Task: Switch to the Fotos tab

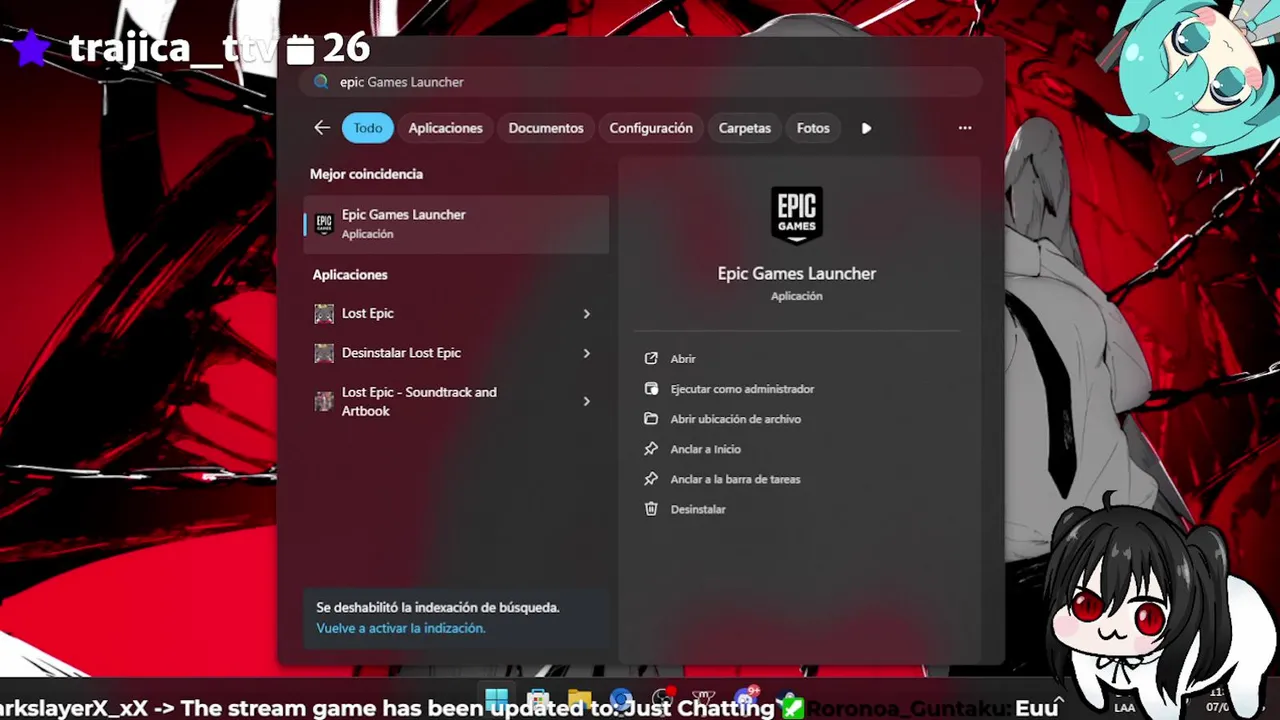Action: [x=813, y=128]
